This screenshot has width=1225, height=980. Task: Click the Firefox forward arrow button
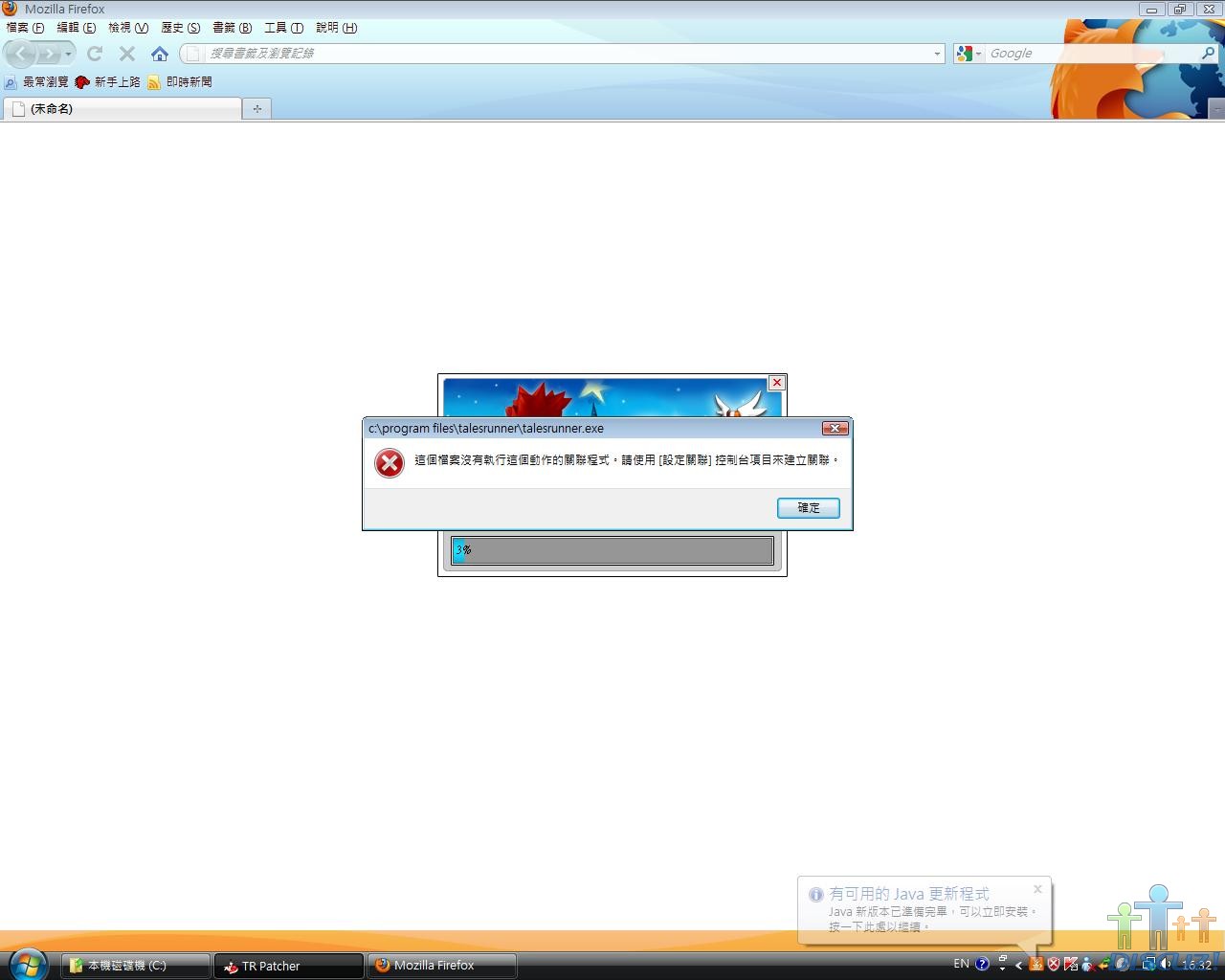[x=49, y=54]
